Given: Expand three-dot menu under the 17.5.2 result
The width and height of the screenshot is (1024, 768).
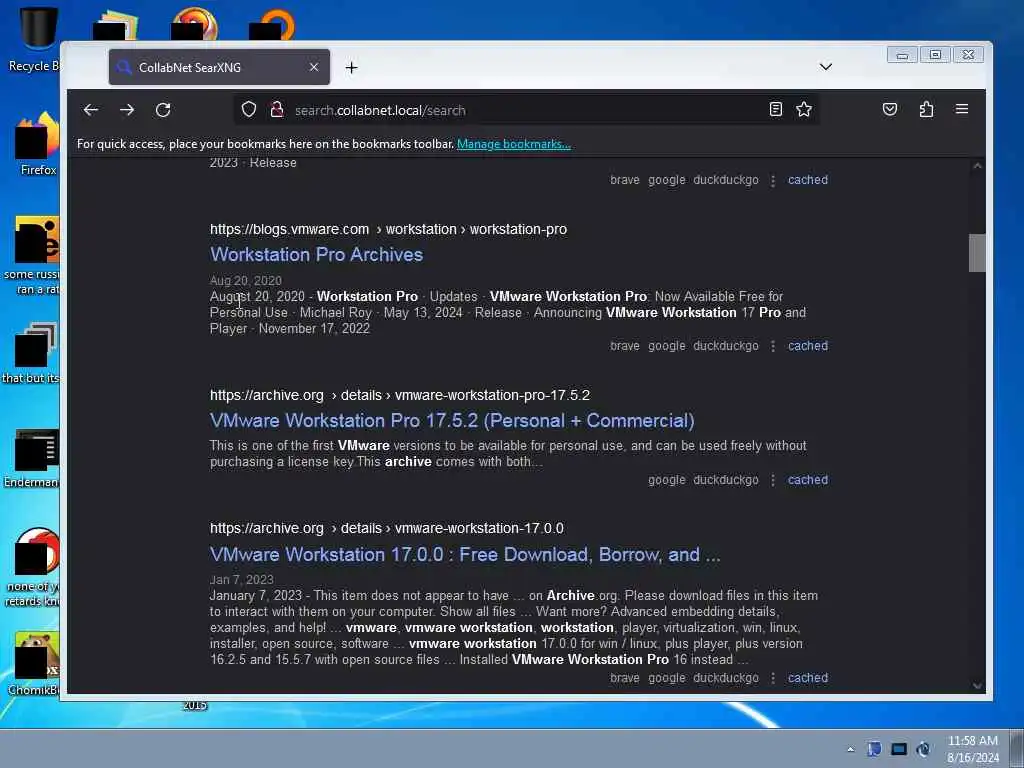Looking at the screenshot, I should coord(773,480).
